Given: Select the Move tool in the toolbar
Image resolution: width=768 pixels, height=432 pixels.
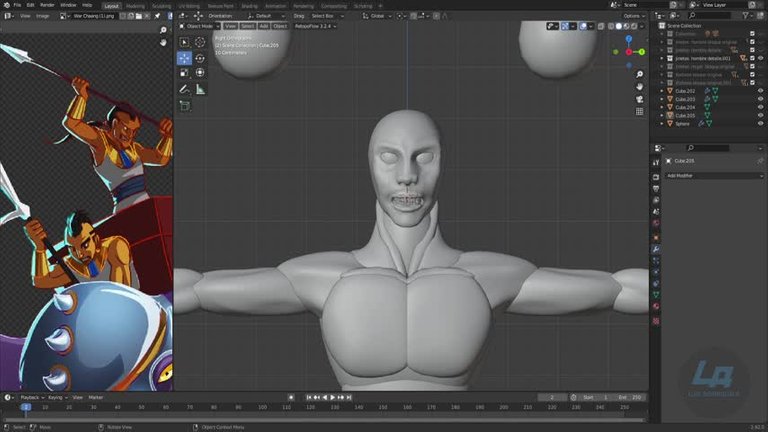Looking at the screenshot, I should pos(185,58).
